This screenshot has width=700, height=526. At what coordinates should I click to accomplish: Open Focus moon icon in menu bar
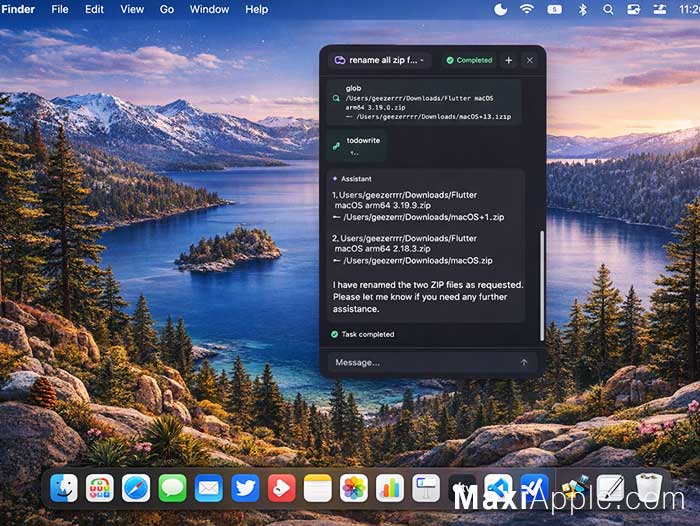pyautogui.click(x=500, y=9)
